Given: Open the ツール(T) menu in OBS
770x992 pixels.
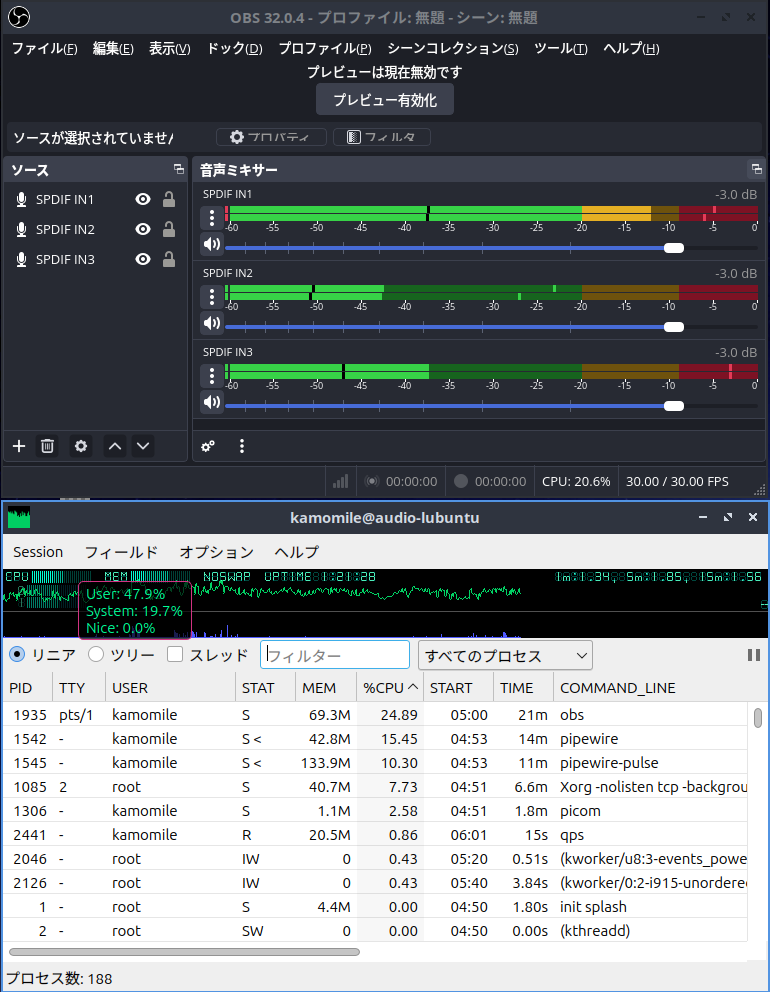Looking at the screenshot, I should [560, 48].
